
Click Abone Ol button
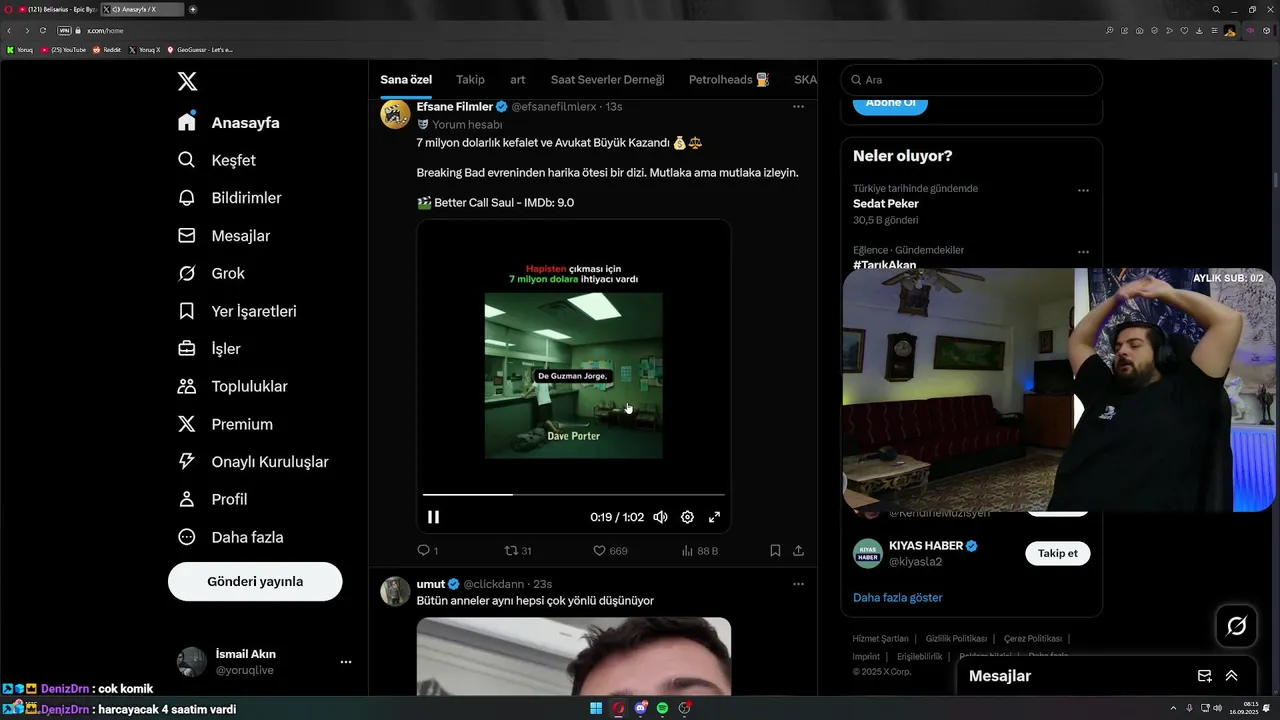890,103
